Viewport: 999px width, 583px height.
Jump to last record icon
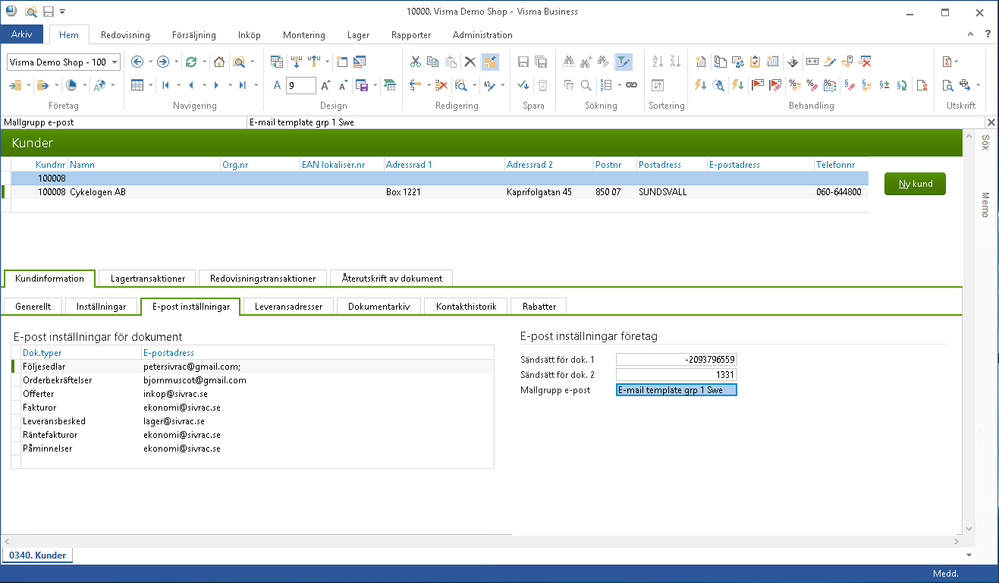click(x=242, y=85)
